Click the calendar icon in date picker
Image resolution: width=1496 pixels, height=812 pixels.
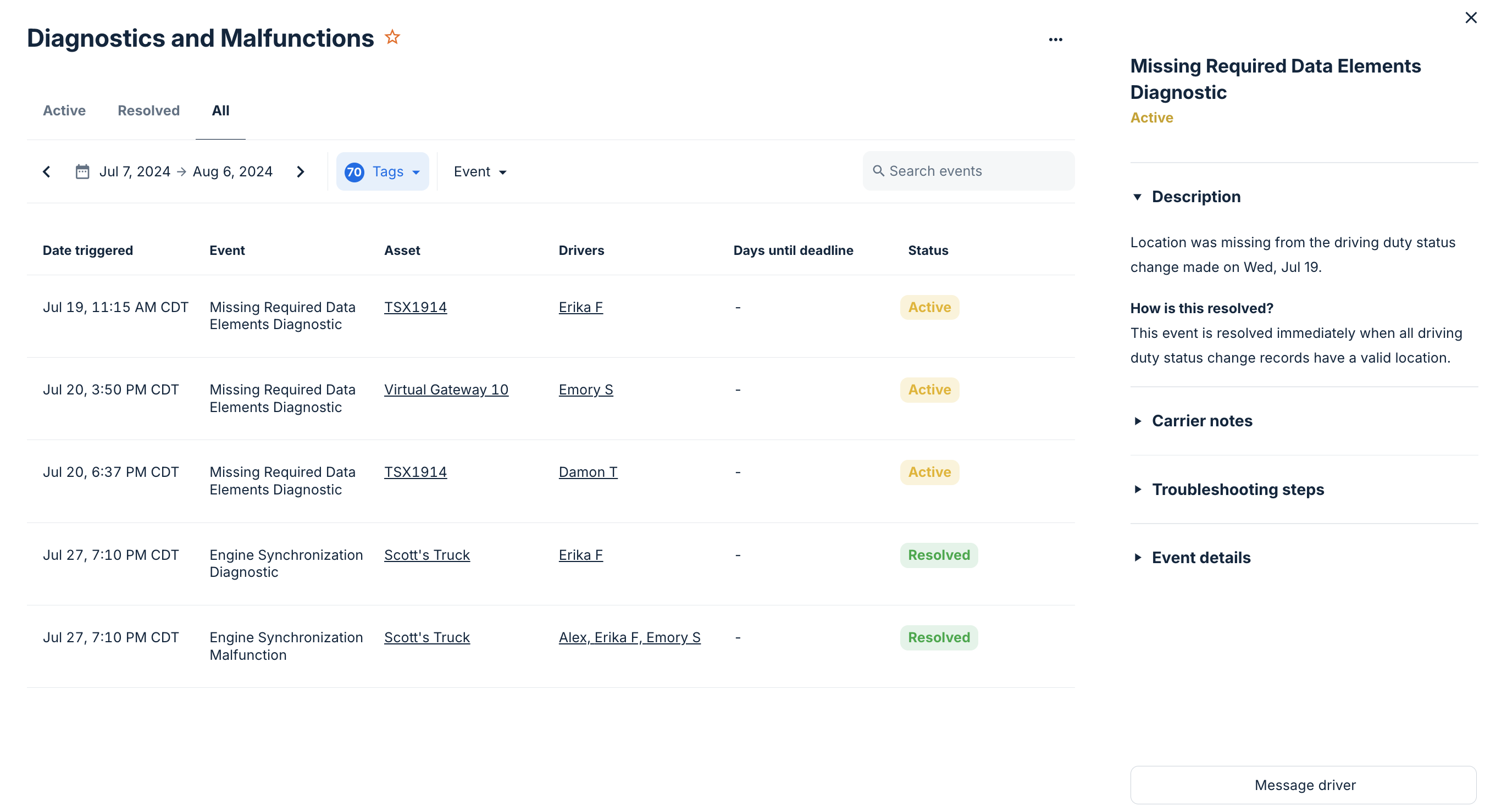pyautogui.click(x=82, y=172)
